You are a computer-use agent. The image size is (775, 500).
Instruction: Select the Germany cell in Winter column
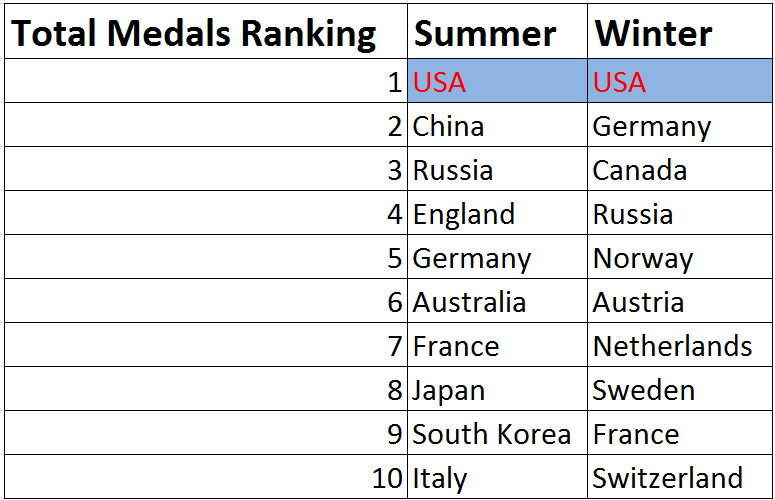pos(680,126)
